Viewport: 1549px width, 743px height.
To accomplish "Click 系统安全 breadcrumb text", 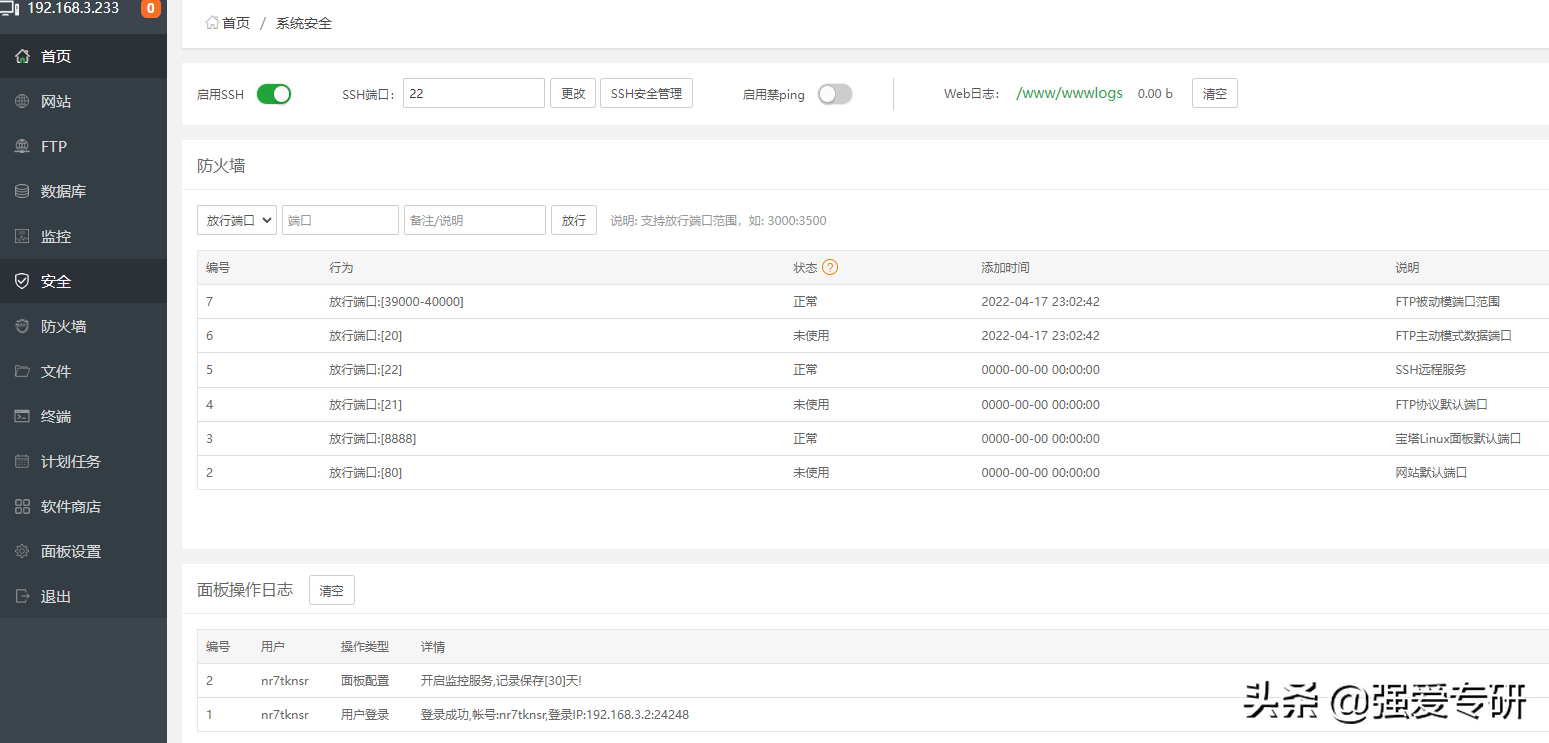I will coord(304,22).
